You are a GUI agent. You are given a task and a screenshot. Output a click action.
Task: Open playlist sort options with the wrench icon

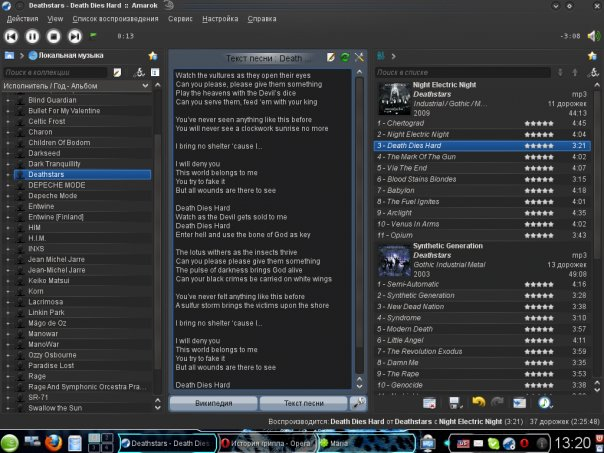click(594, 72)
